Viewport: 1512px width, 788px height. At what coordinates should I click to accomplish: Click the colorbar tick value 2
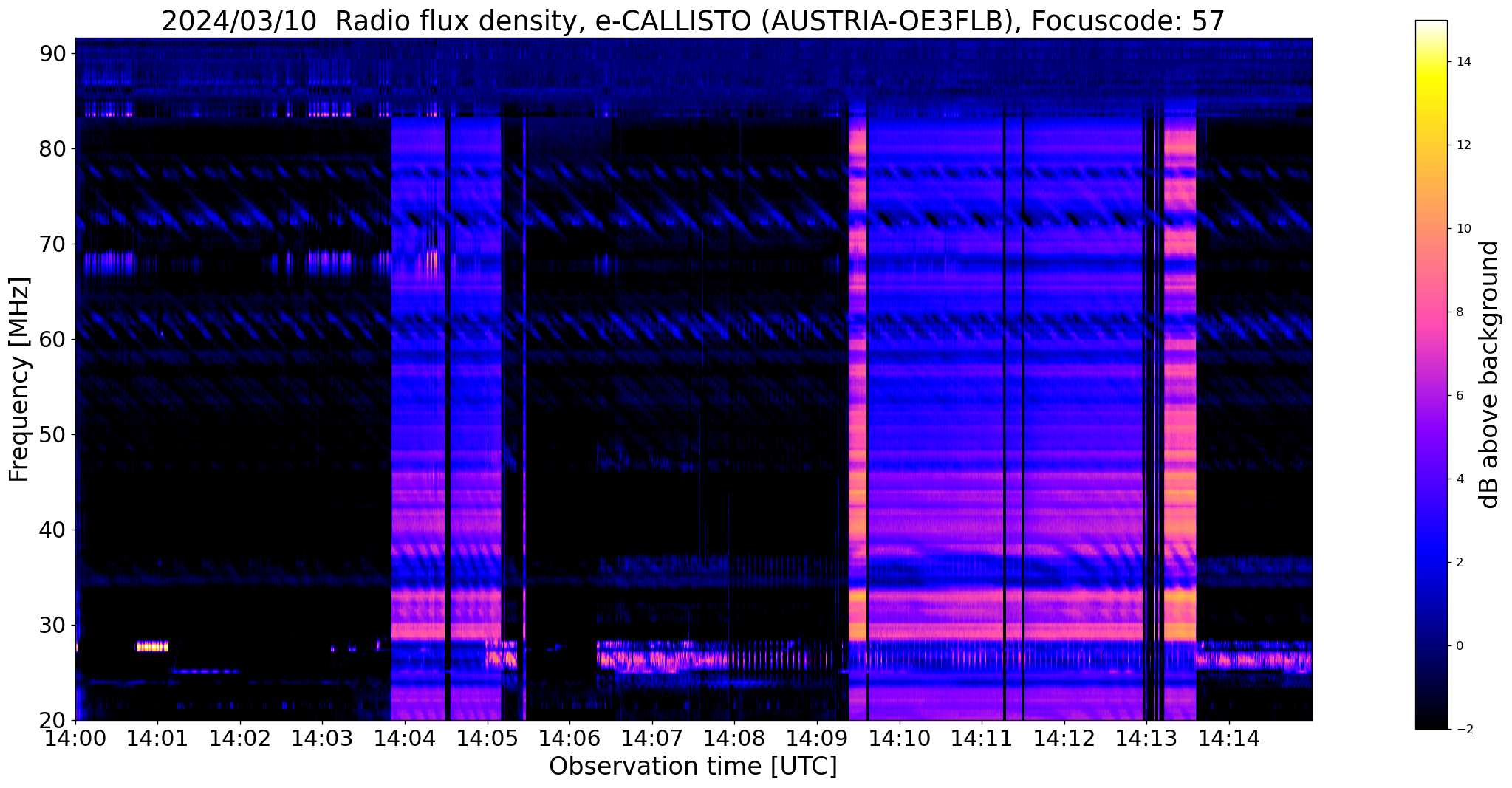click(1459, 563)
